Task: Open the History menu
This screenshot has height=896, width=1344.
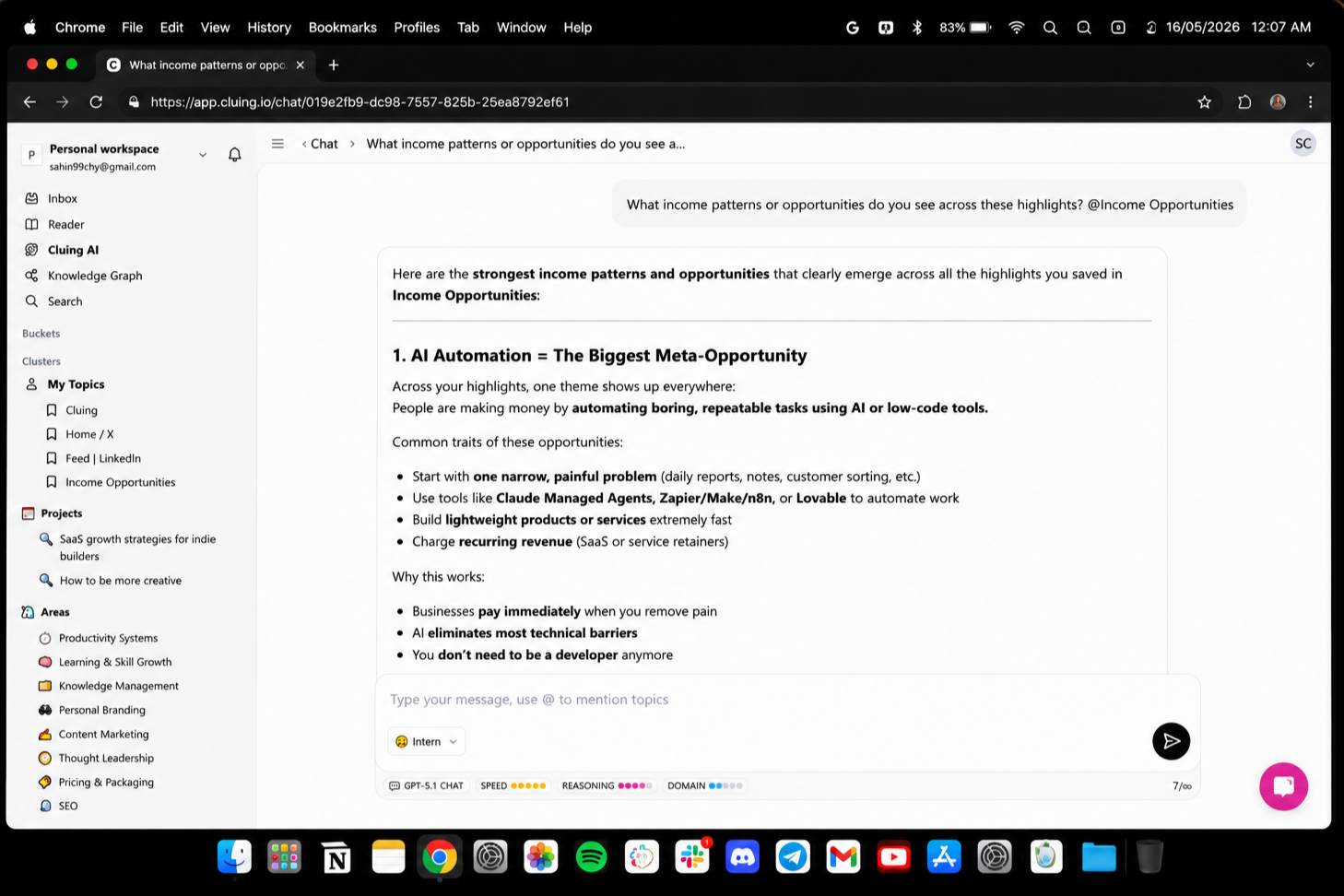Action: 268,28
